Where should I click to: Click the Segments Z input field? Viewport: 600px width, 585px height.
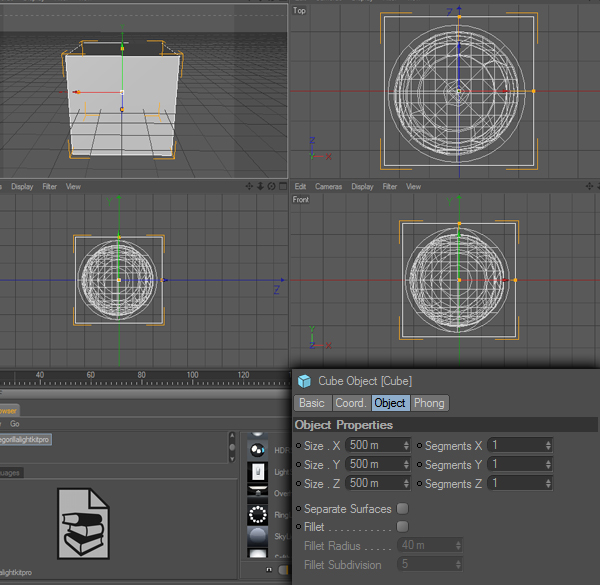[520, 483]
